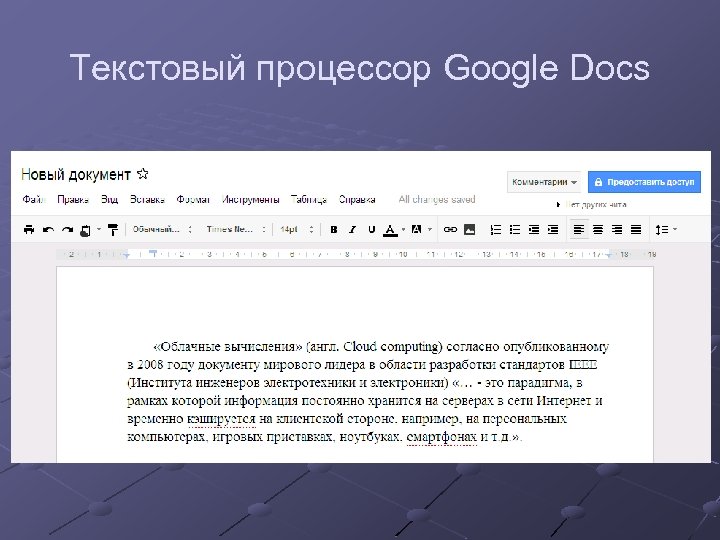720x540 pixels.
Task: Toggle underline formatting
Action: (x=371, y=230)
